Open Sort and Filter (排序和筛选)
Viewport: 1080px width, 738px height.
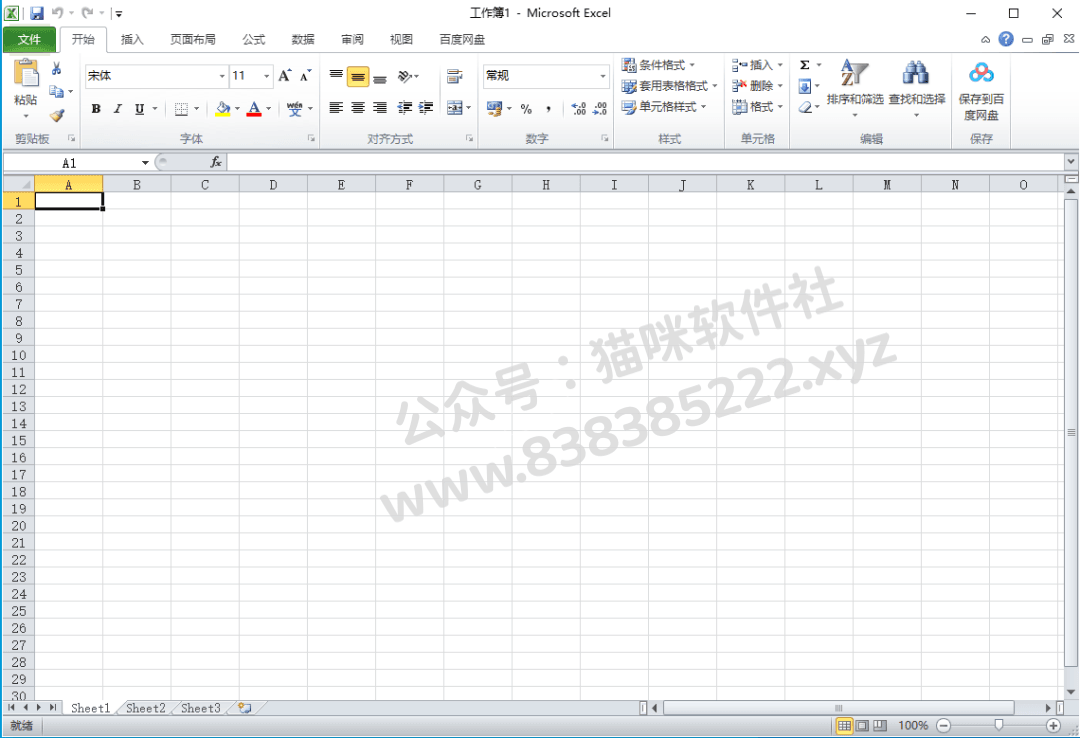(855, 86)
